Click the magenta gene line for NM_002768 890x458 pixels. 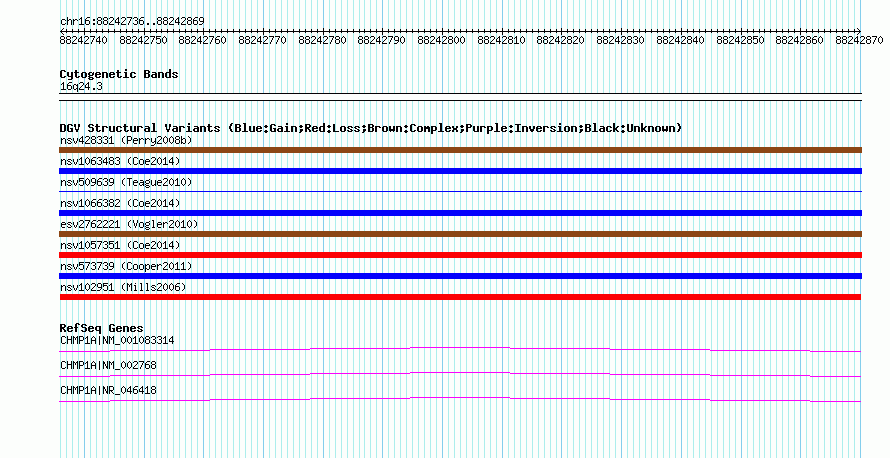click(x=460, y=375)
